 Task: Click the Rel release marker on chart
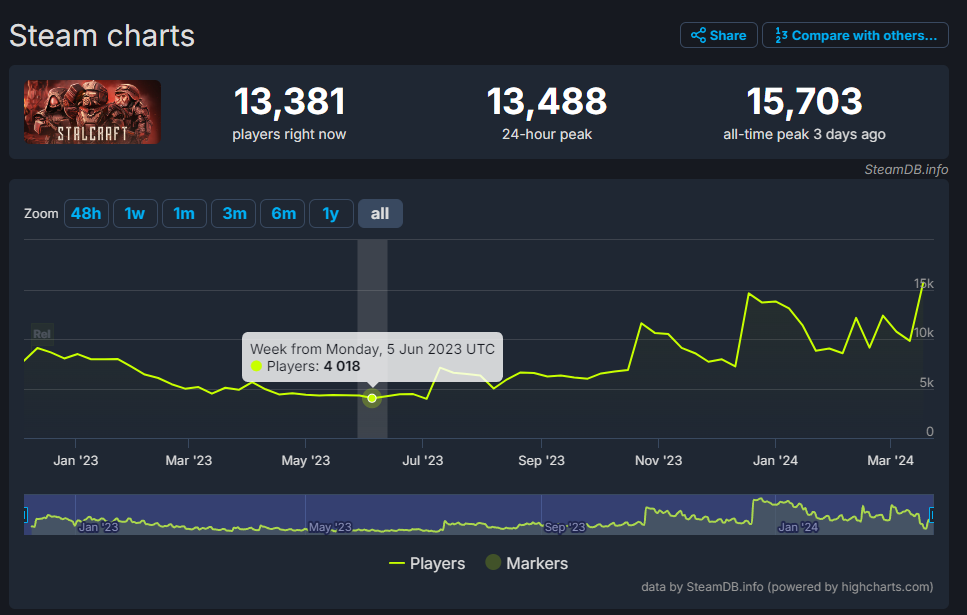tap(42, 334)
